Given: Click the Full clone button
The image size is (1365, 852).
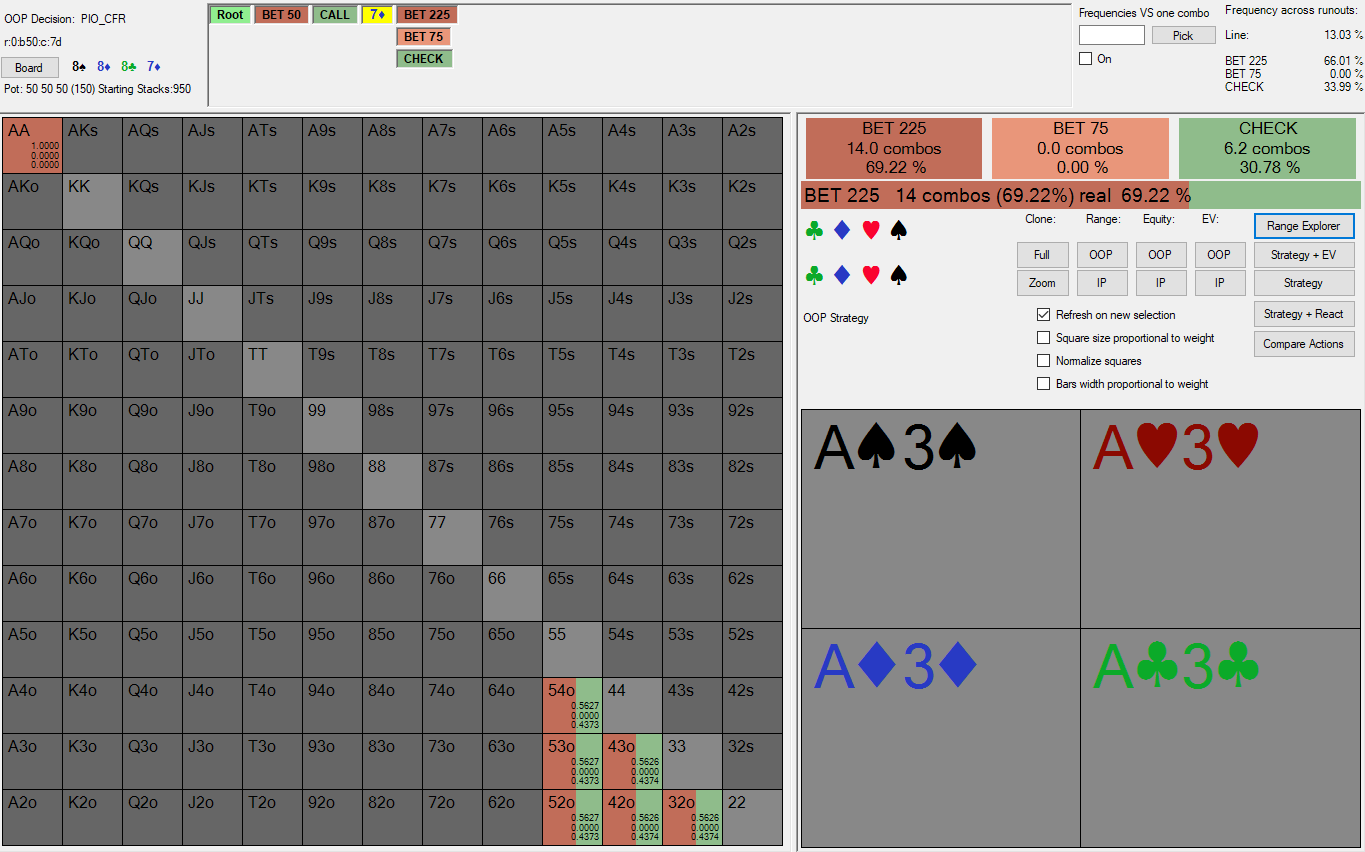Looking at the screenshot, I should point(1042,255).
